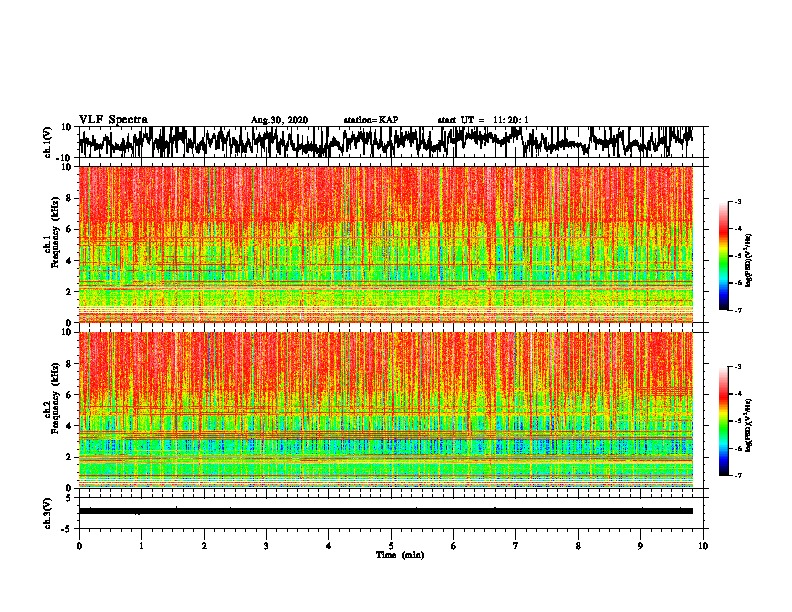Click the "station=KAP" header label
792x612 pixels.
point(371,120)
